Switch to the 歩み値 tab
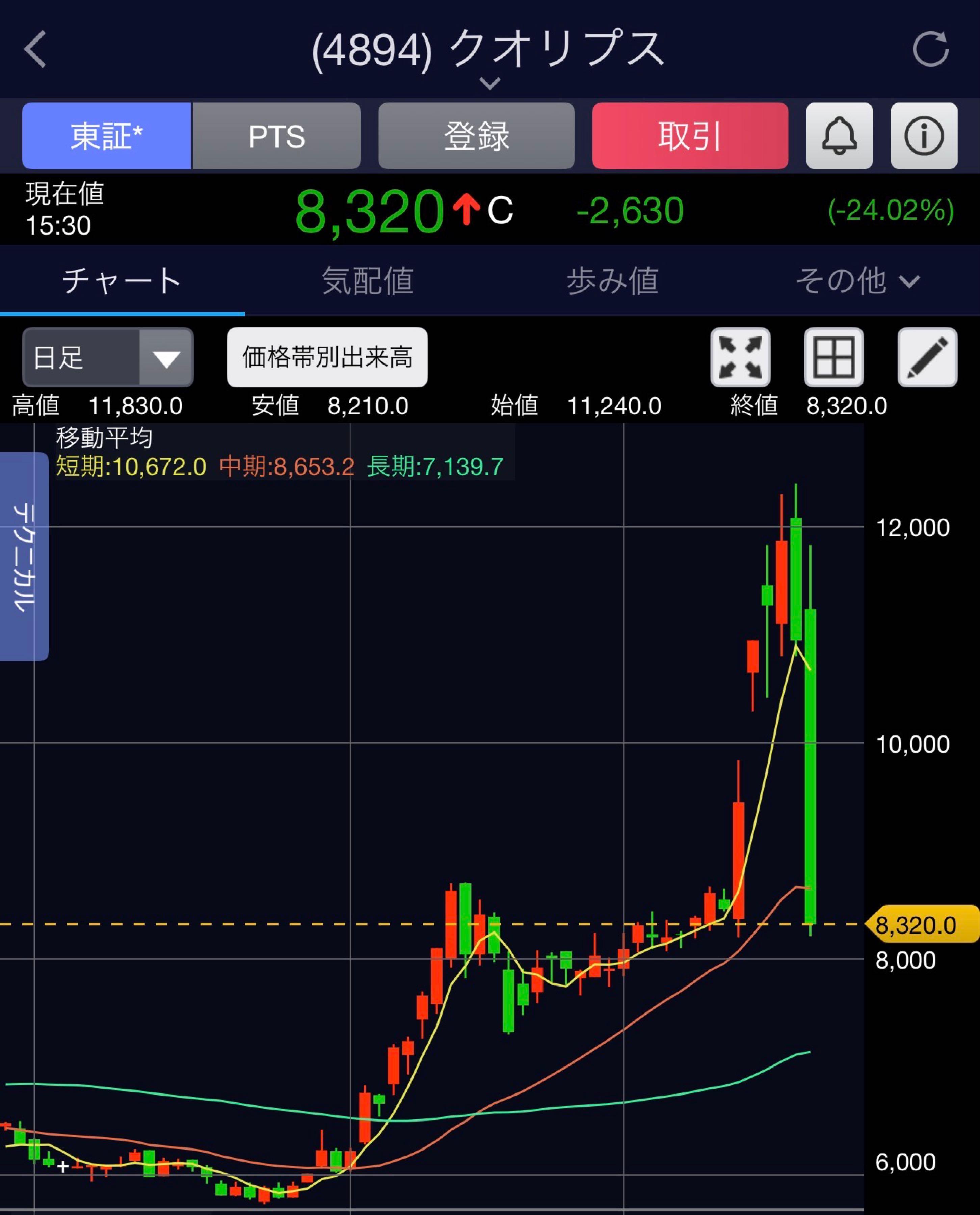 tap(612, 280)
